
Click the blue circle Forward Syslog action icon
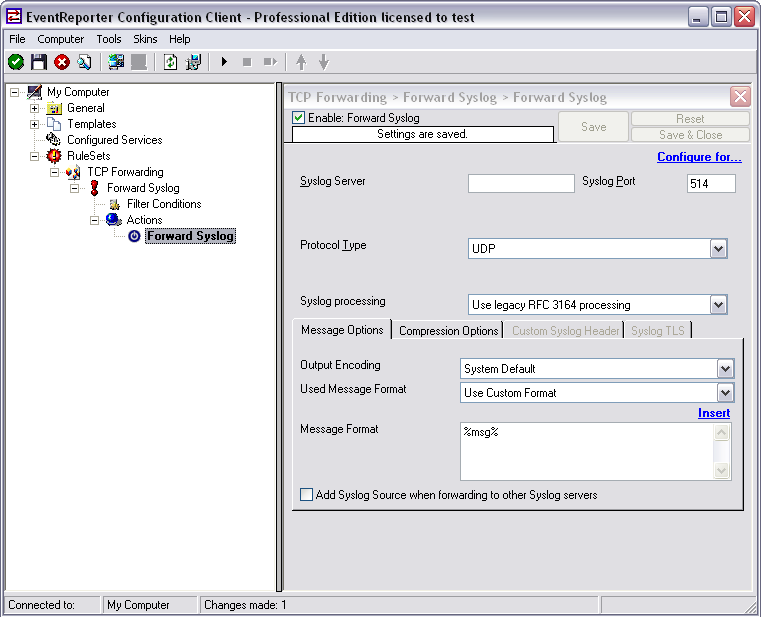[134, 236]
